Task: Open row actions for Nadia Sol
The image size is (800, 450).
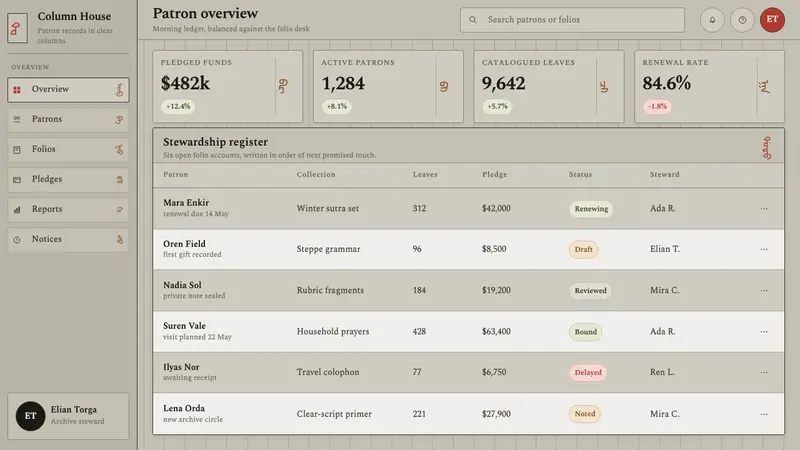Action: coord(764,290)
